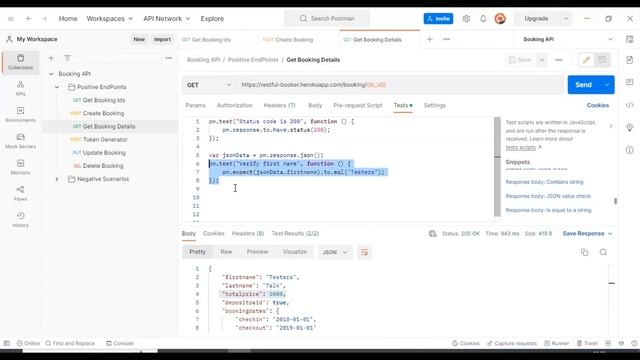Screen dimensions: 640x360
Task: Open the Test Results (2/2) tab
Action: click(295, 233)
